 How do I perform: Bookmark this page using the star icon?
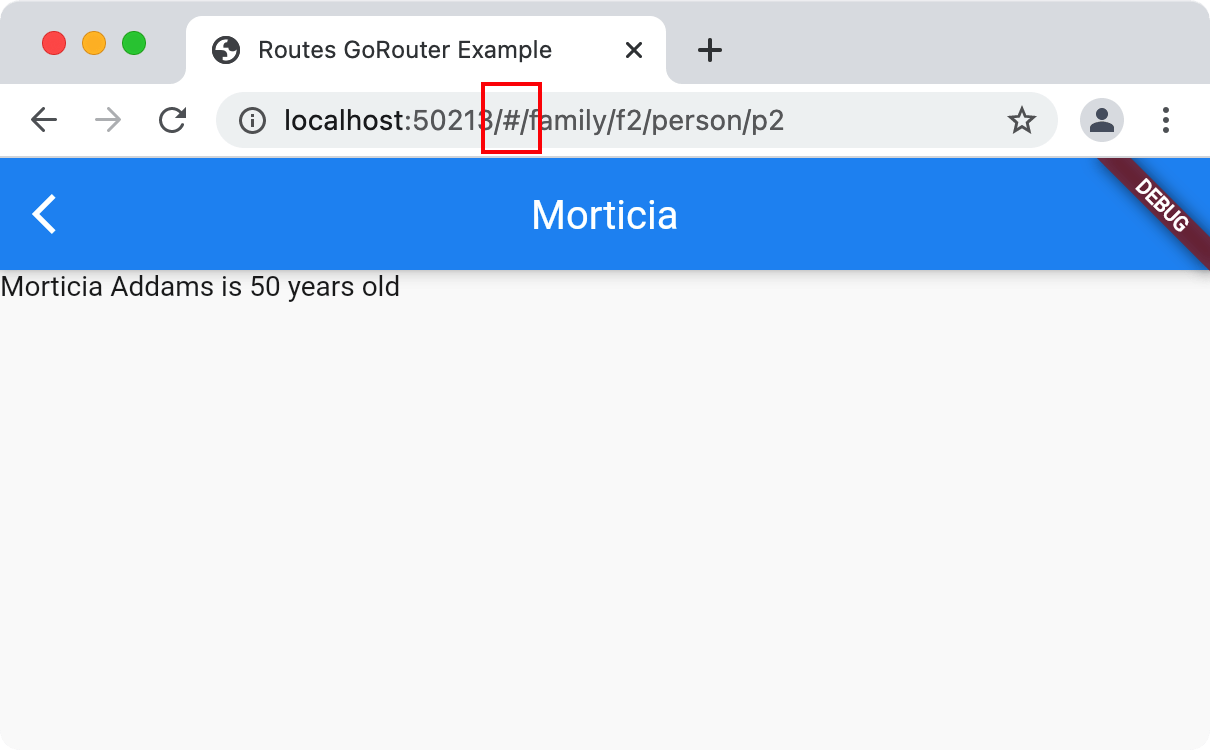[x=1022, y=120]
